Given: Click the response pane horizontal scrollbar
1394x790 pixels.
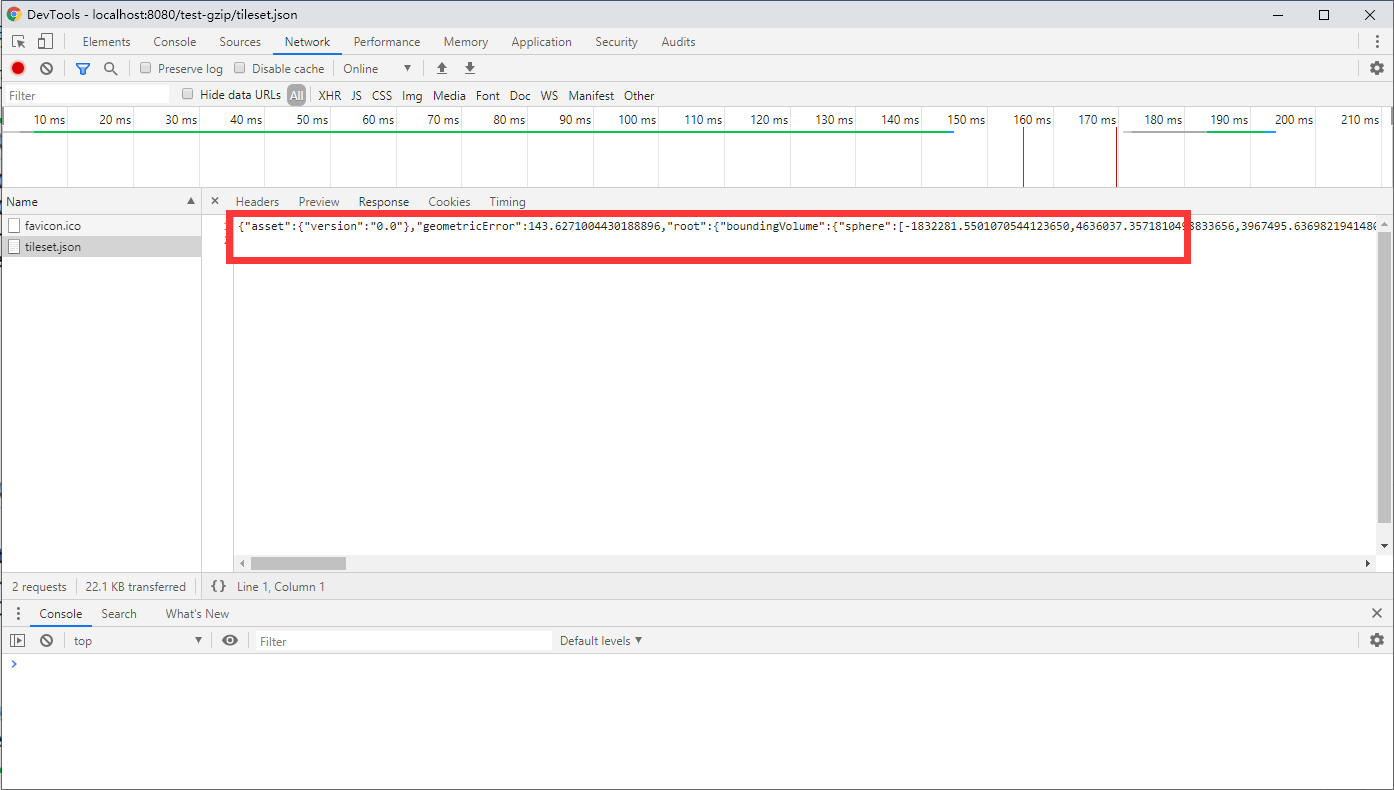Looking at the screenshot, I should tap(297, 563).
